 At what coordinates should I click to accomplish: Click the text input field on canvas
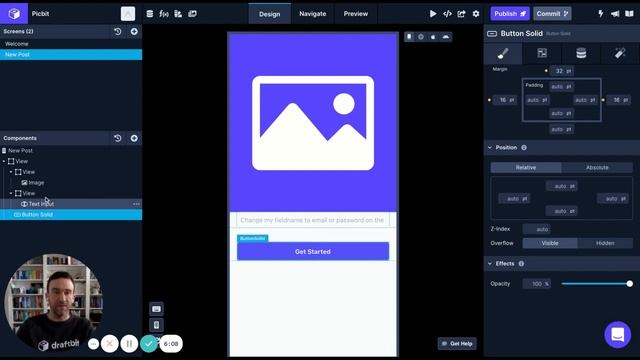(x=313, y=220)
